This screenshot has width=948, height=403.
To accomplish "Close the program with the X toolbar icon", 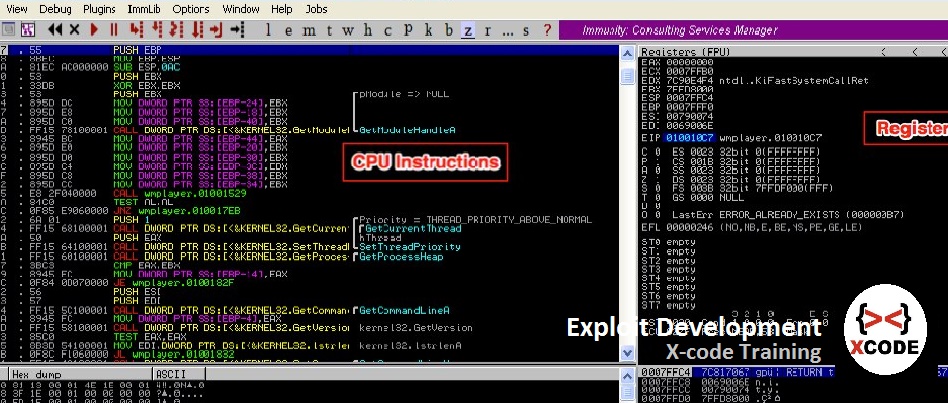I will (x=75, y=30).
